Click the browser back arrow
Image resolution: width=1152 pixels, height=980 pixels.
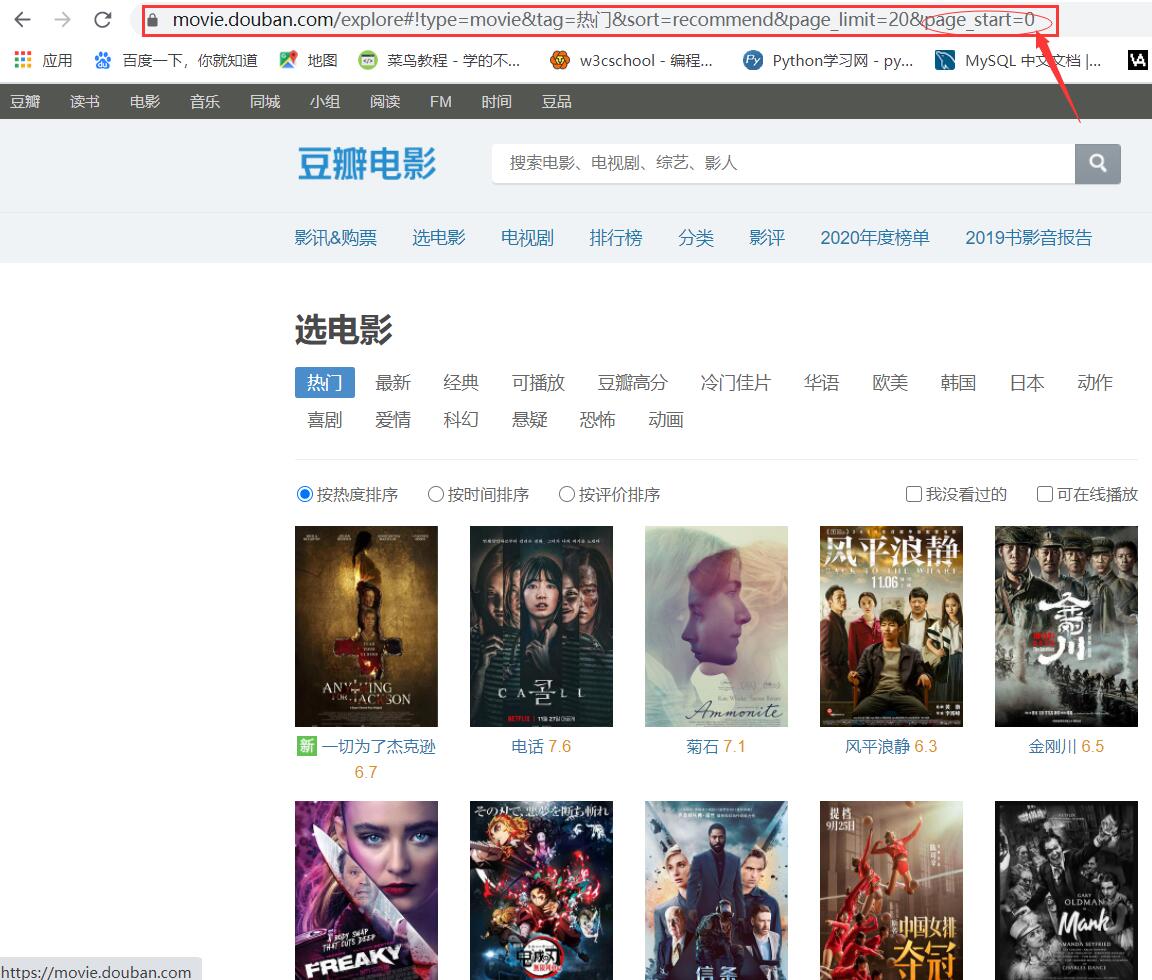23,20
